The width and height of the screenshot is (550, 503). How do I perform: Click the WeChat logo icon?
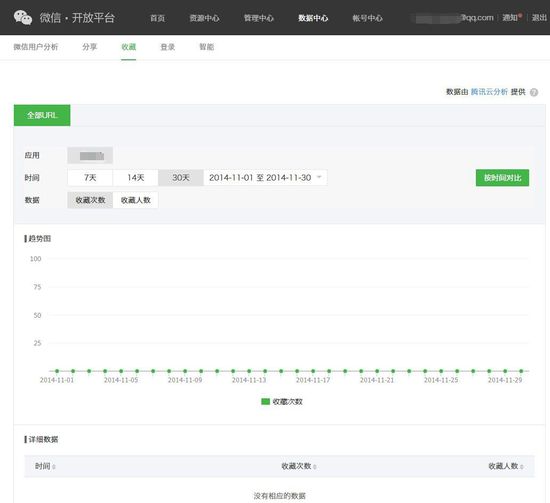23,18
